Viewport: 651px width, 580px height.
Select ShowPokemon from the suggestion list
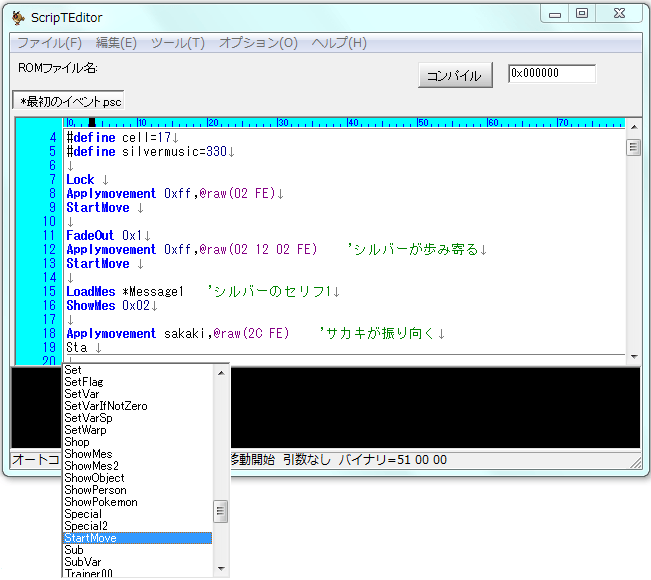pyautogui.click(x=138, y=502)
